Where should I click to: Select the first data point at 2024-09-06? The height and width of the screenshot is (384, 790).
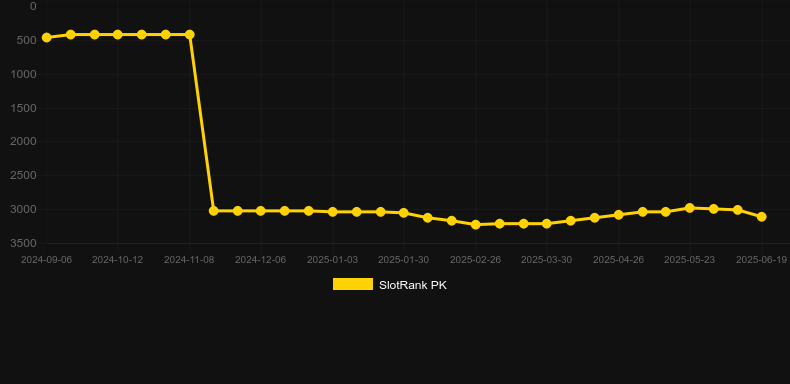click(47, 37)
